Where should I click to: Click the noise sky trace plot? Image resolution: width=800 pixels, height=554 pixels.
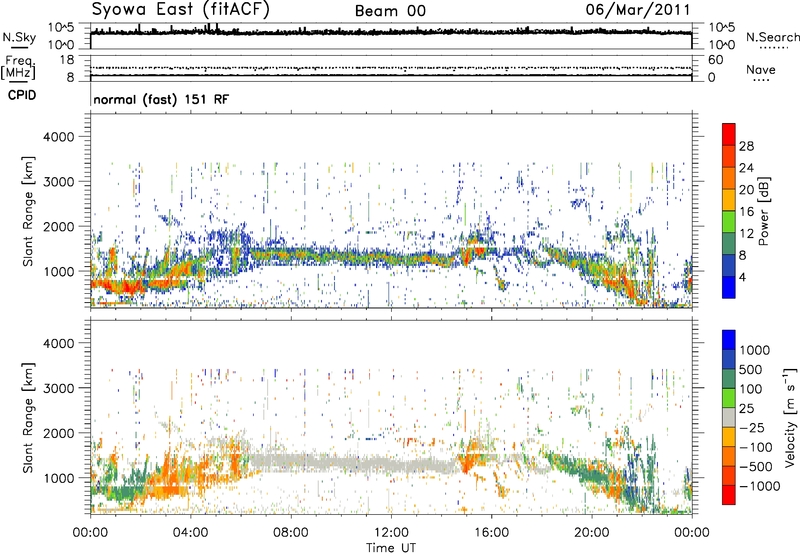391,36
